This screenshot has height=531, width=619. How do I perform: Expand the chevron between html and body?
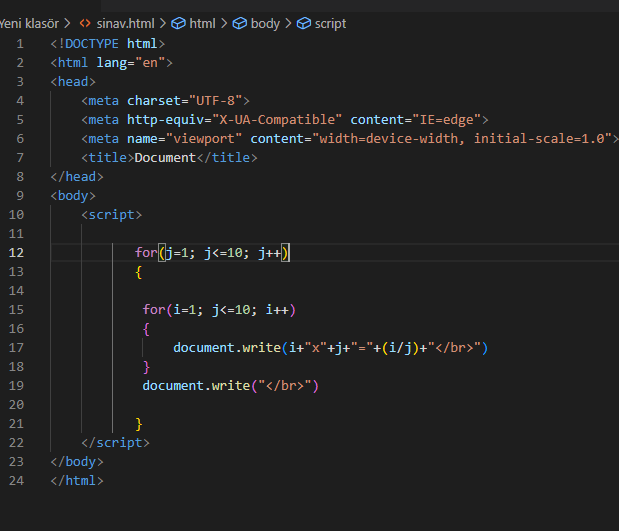(224, 24)
